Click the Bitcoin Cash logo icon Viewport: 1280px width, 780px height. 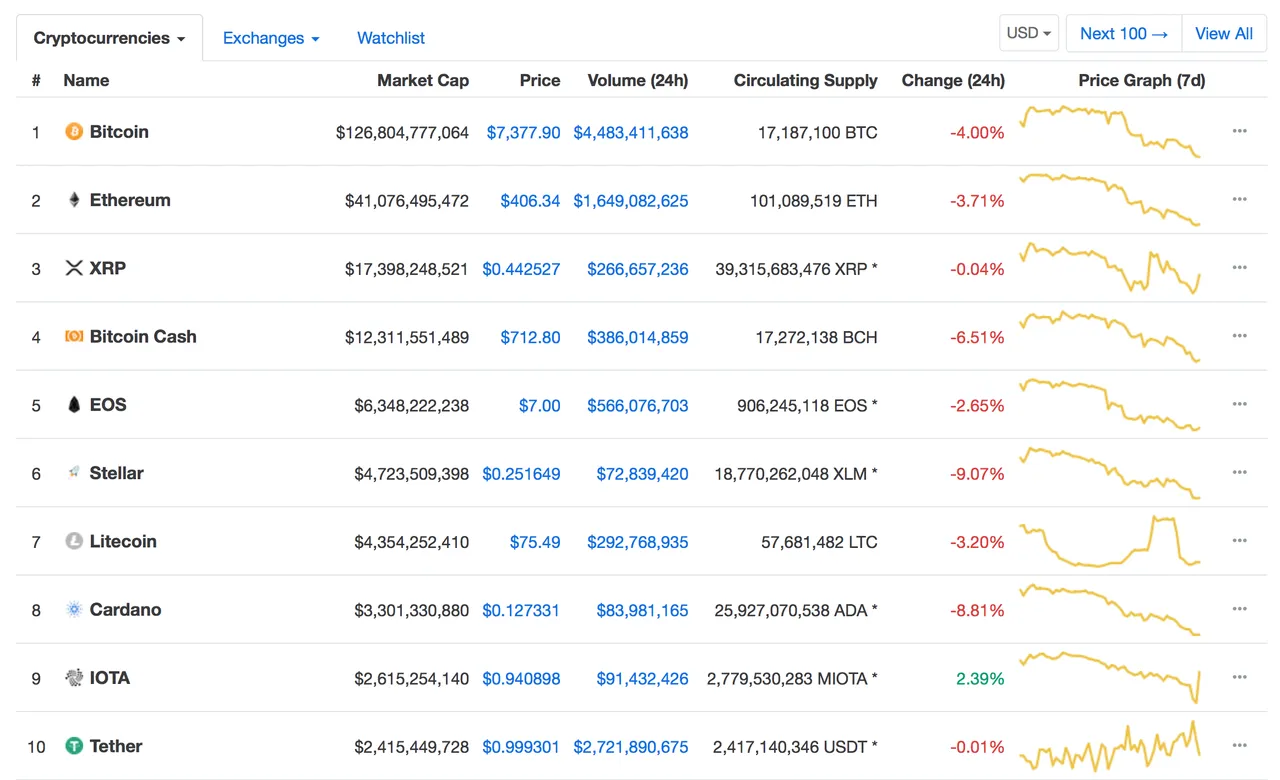tap(74, 336)
